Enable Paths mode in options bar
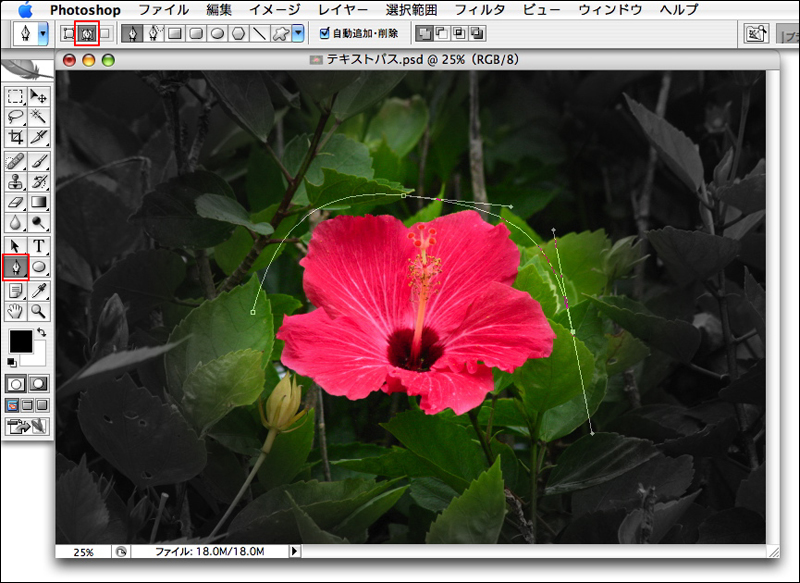800x583 pixels. pos(86,33)
